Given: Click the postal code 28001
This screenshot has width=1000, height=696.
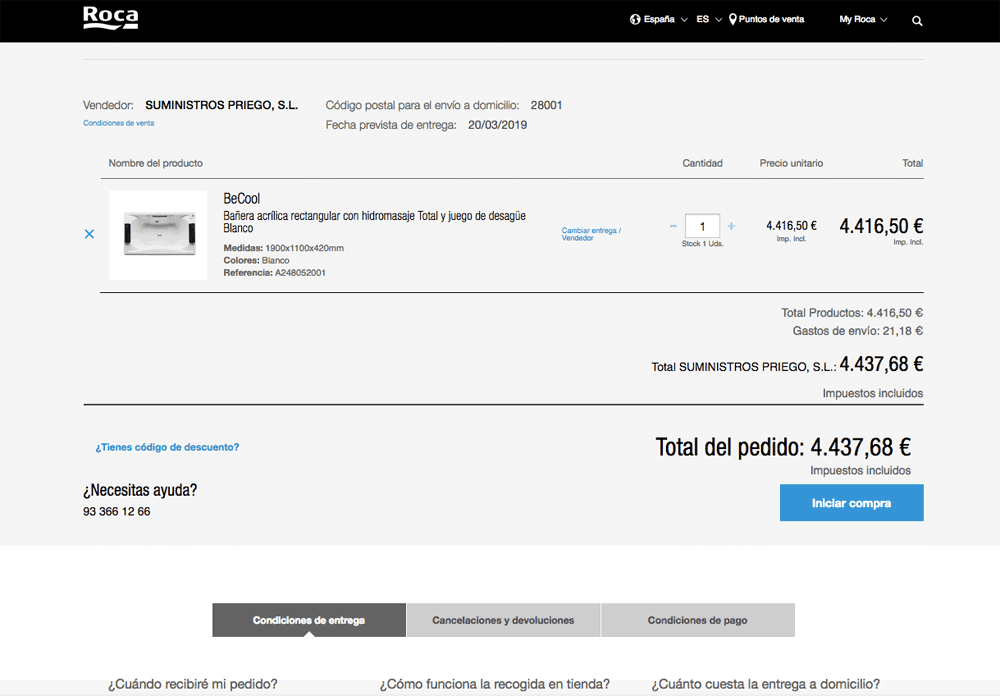Looking at the screenshot, I should pyautogui.click(x=547, y=105).
